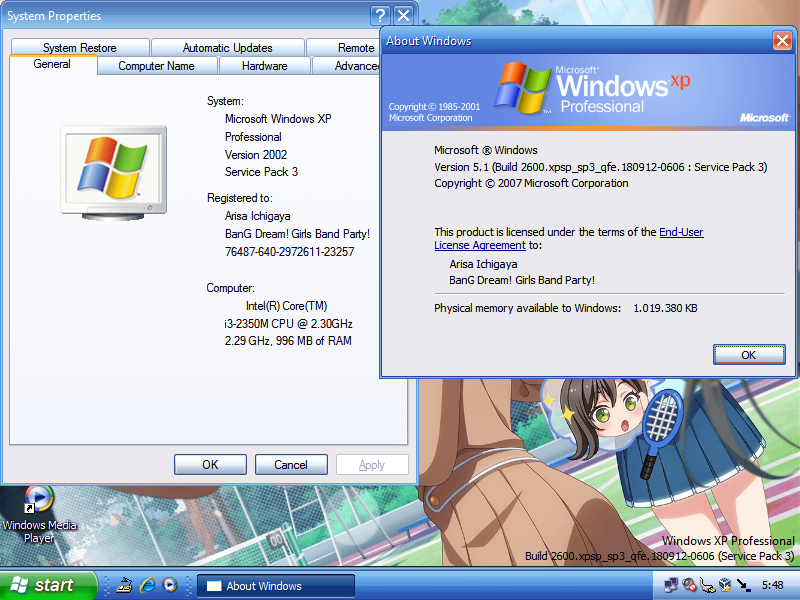Click the Windows XP Professional banner logo
Screen dimensions: 800x600
[x=592, y=88]
